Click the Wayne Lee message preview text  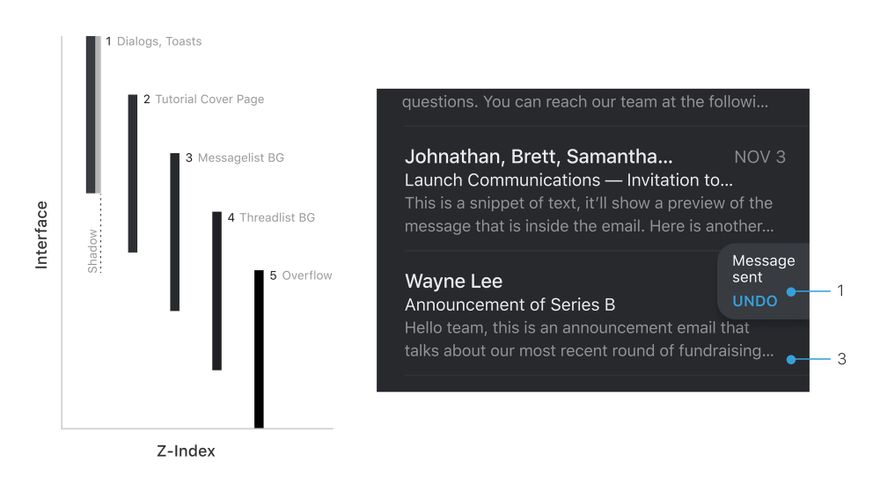pos(589,339)
